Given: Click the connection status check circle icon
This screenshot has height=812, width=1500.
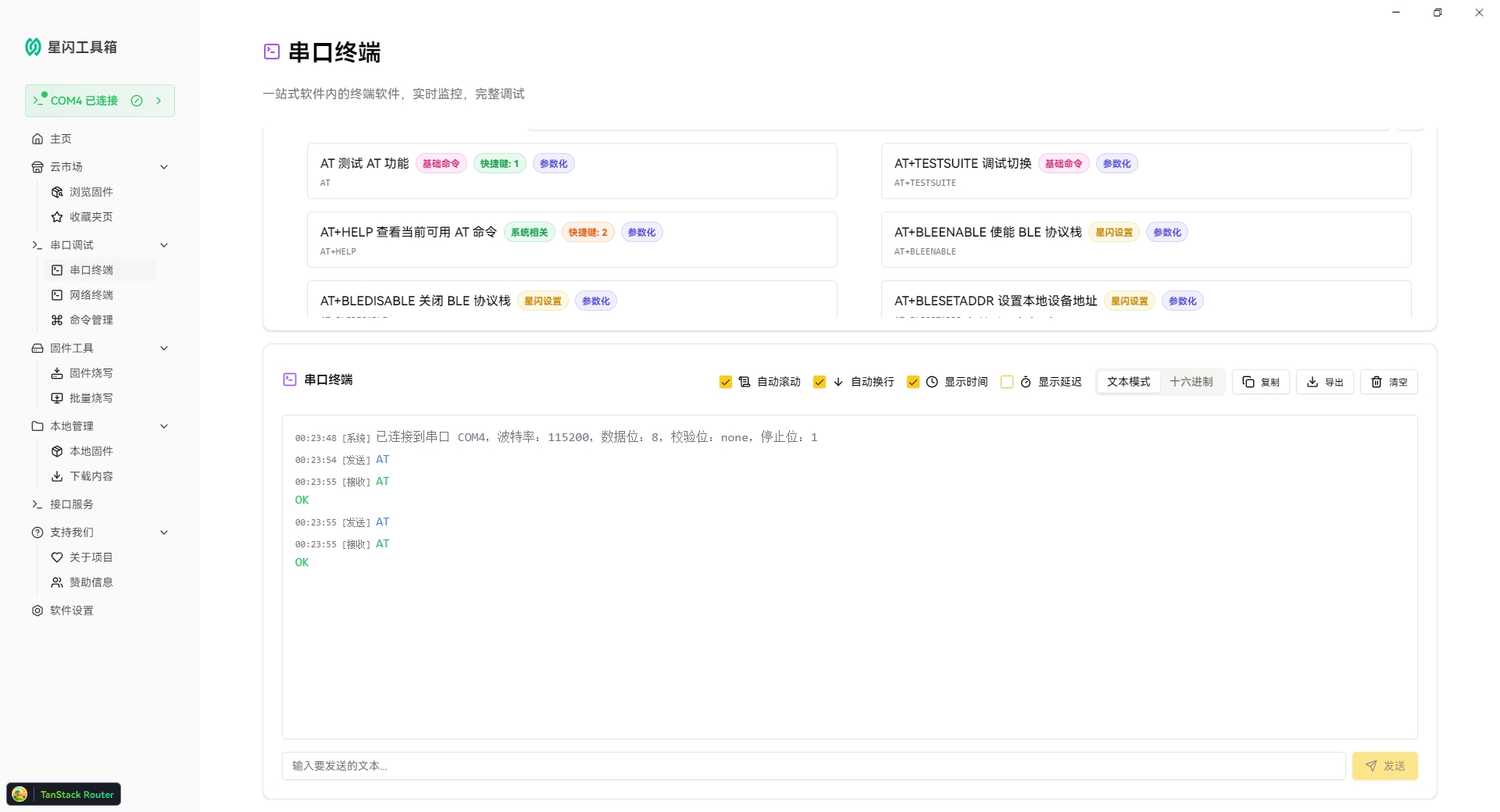Looking at the screenshot, I should 137,101.
